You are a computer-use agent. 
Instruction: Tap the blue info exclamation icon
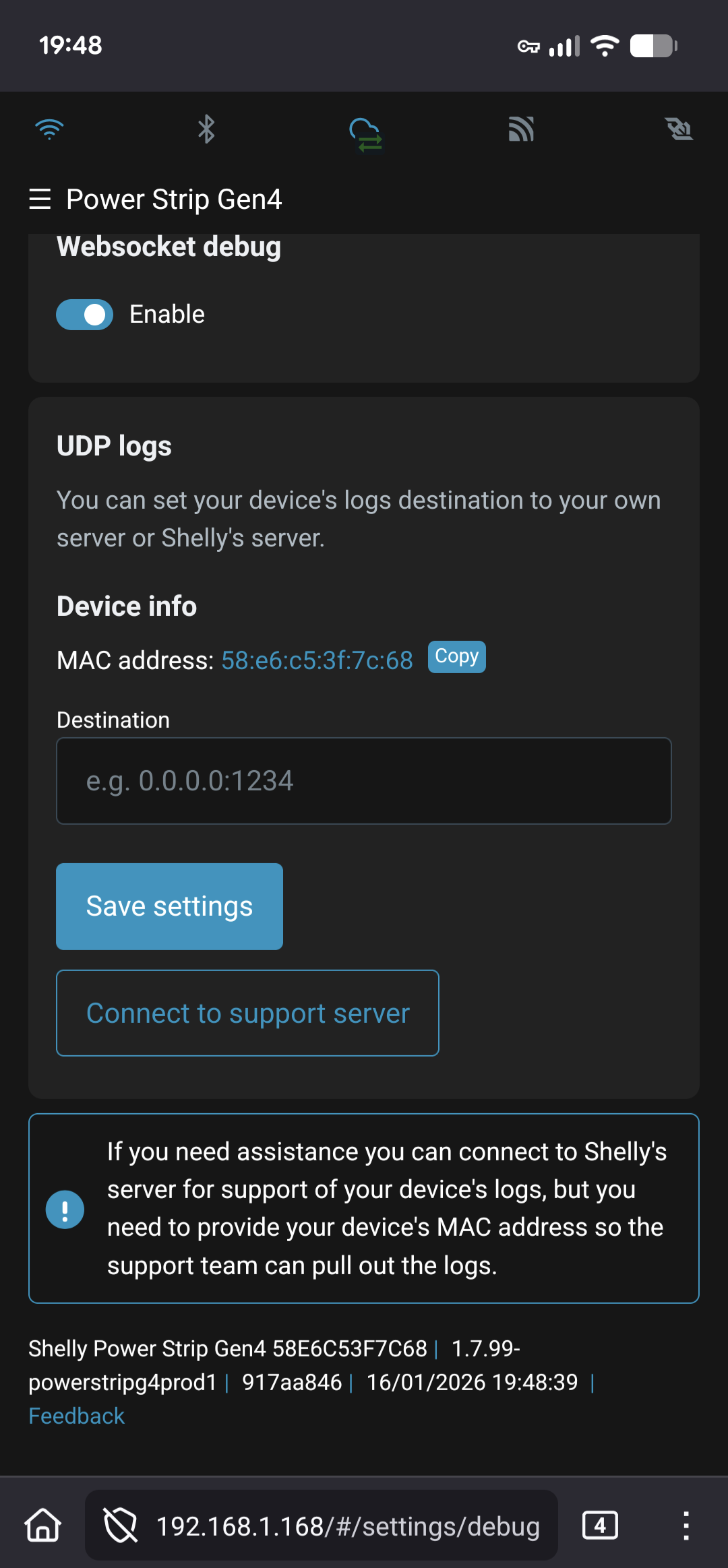coord(65,1210)
